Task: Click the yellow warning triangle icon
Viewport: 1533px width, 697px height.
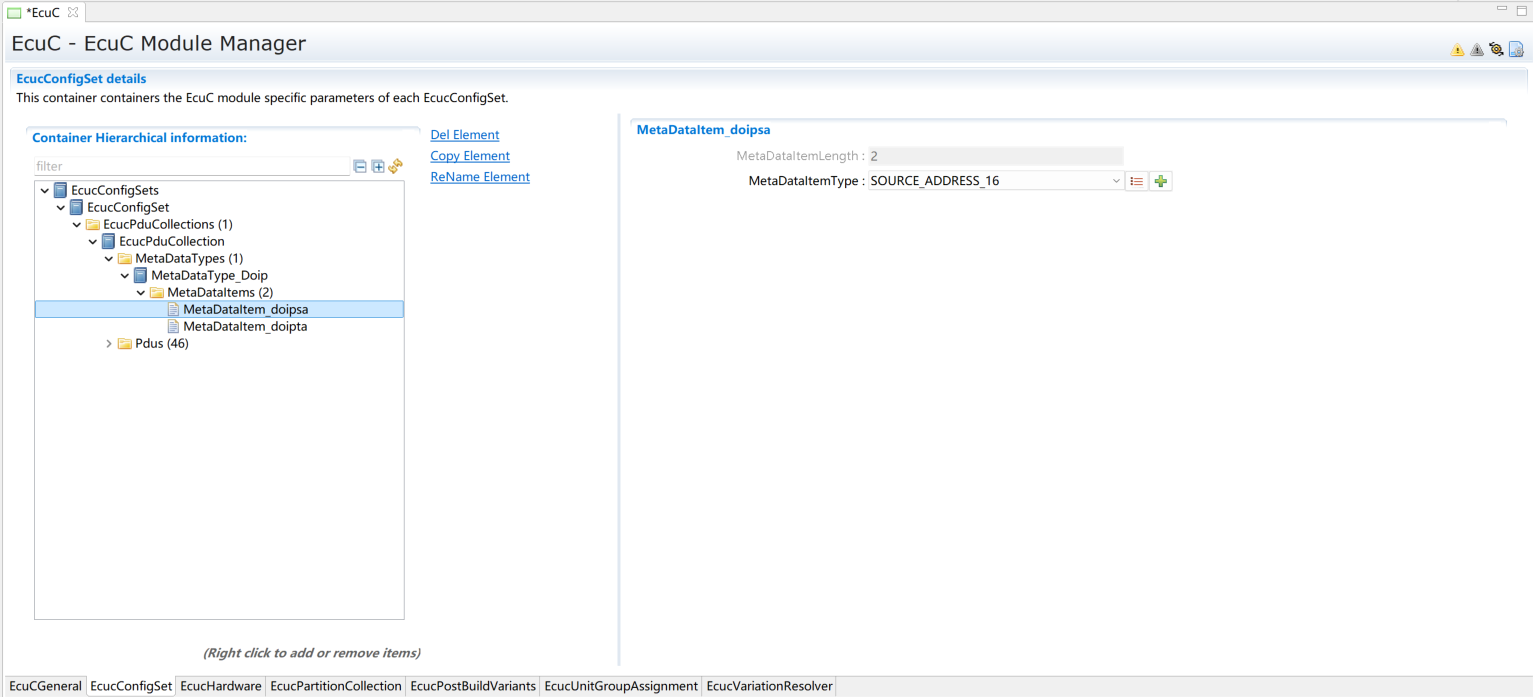Action: [1457, 50]
